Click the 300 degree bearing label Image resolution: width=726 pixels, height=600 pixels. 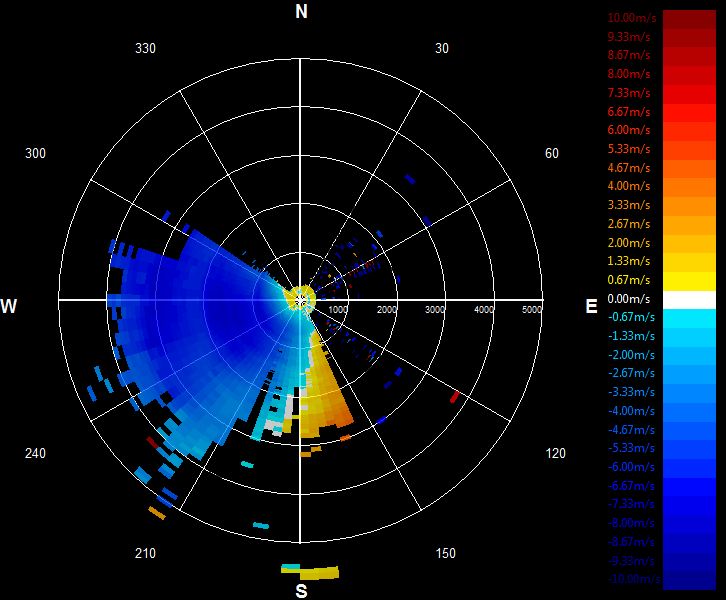click(35, 153)
